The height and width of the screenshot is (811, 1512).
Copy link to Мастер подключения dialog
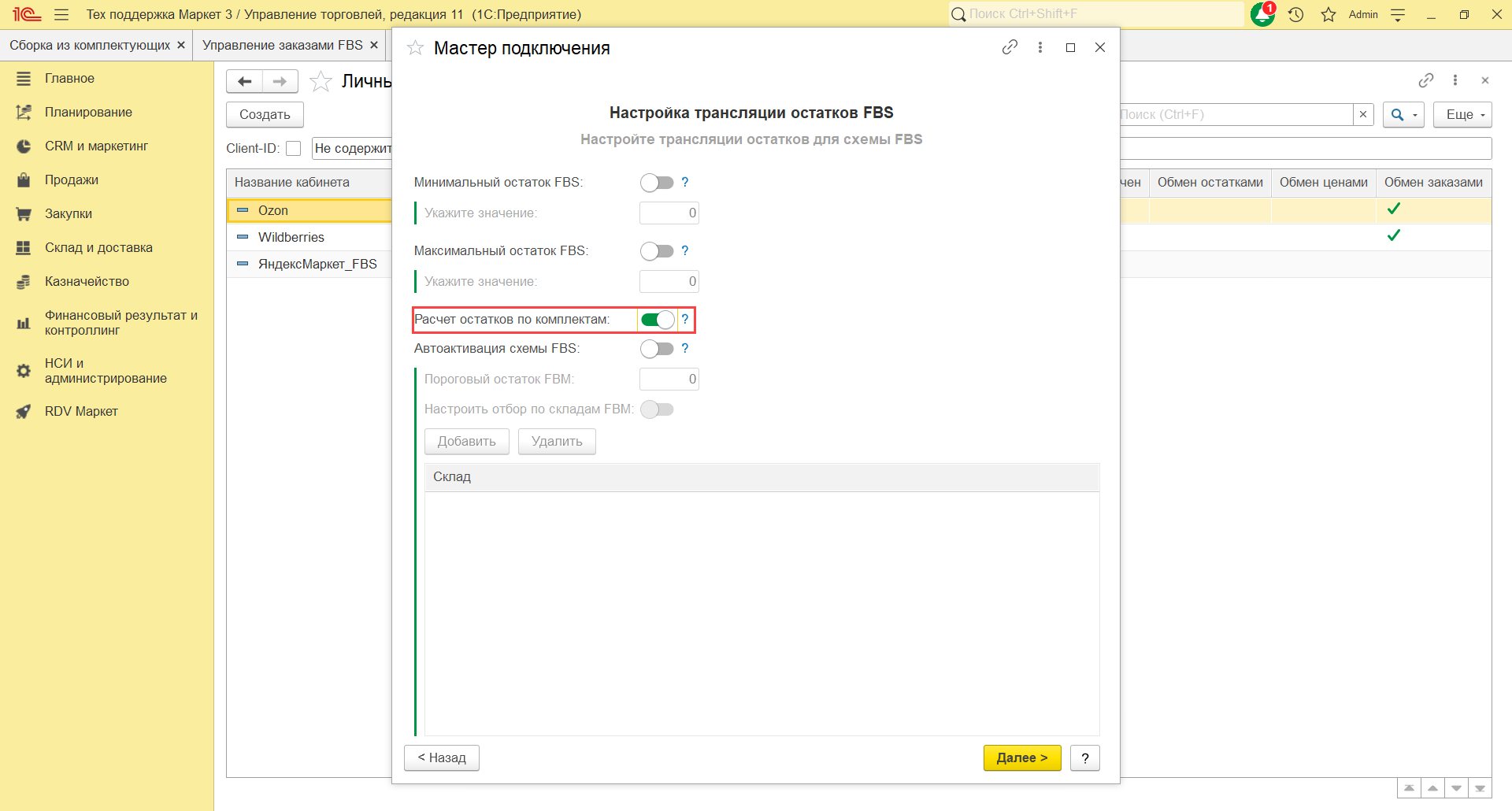(x=1010, y=47)
